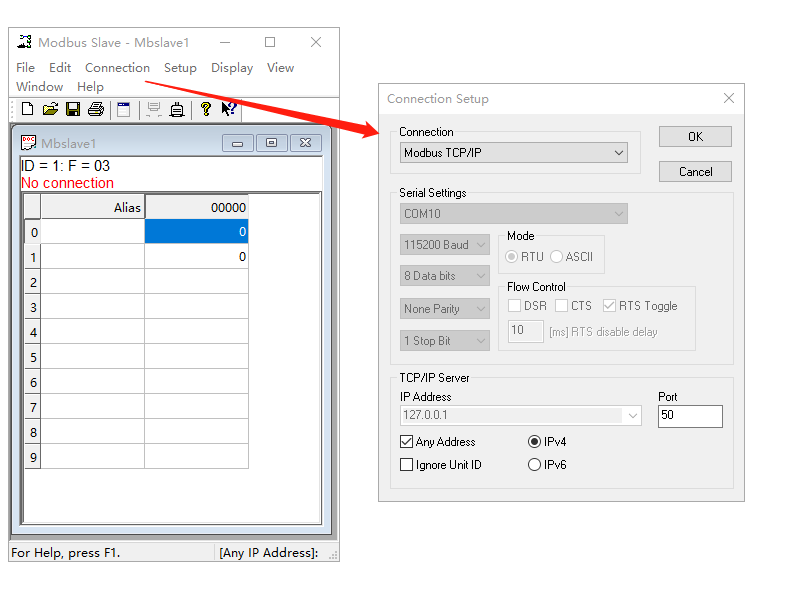Click the Print toolbar icon
806x604 pixels.
95,109
